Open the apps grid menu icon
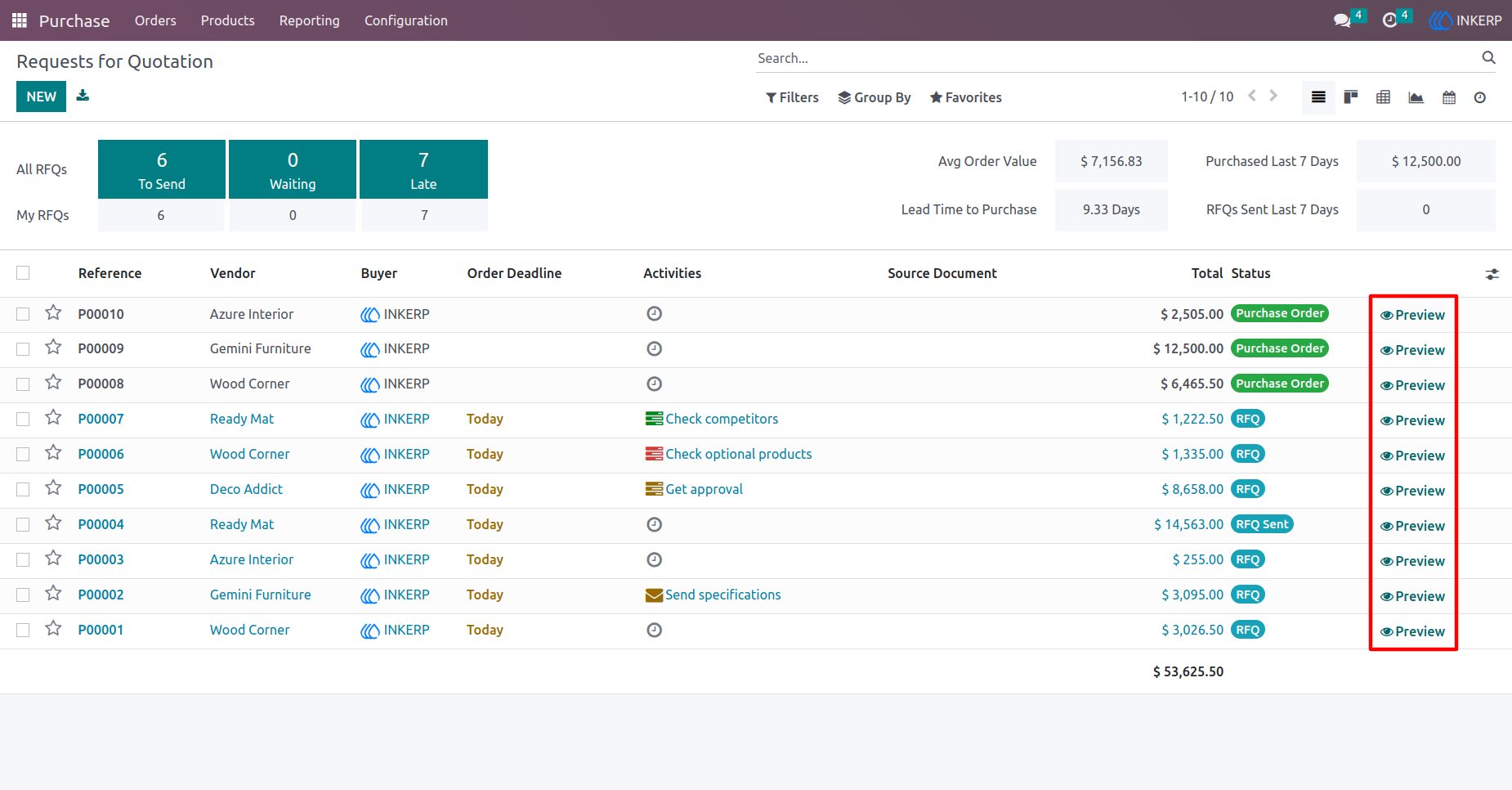The width and height of the screenshot is (1512, 790). tap(20, 20)
